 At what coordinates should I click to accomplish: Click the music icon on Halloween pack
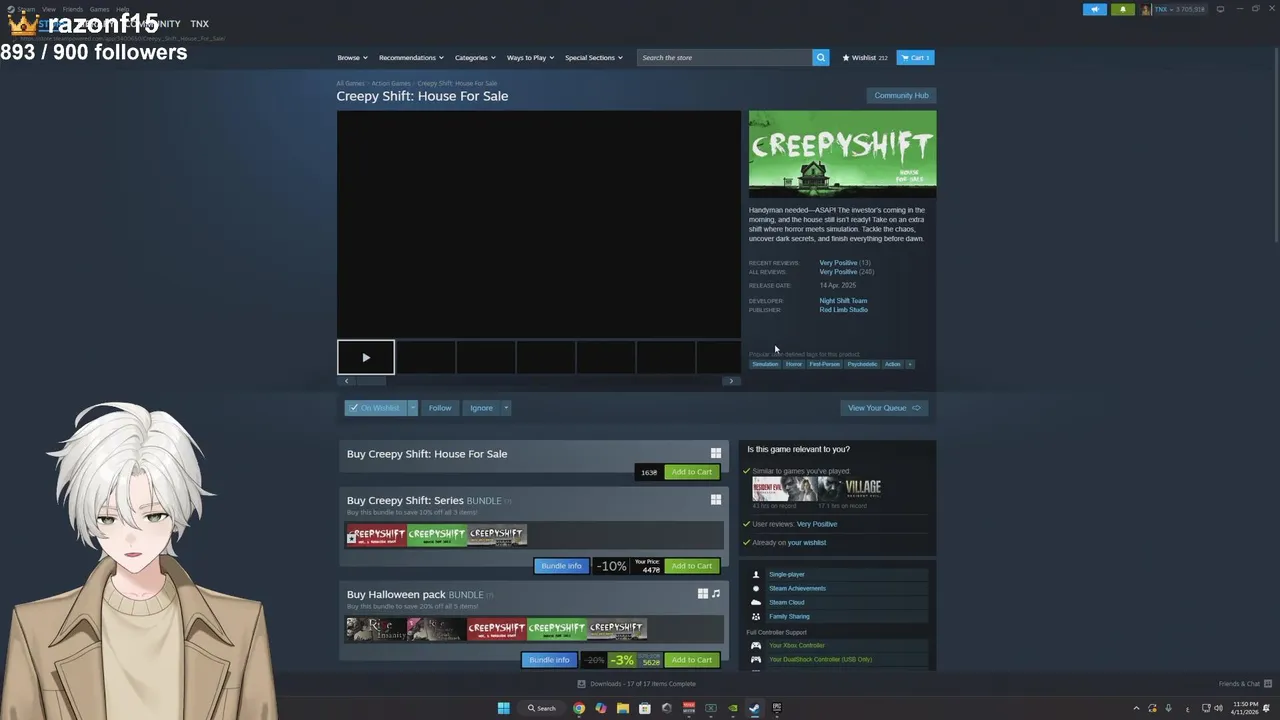pyautogui.click(x=716, y=594)
